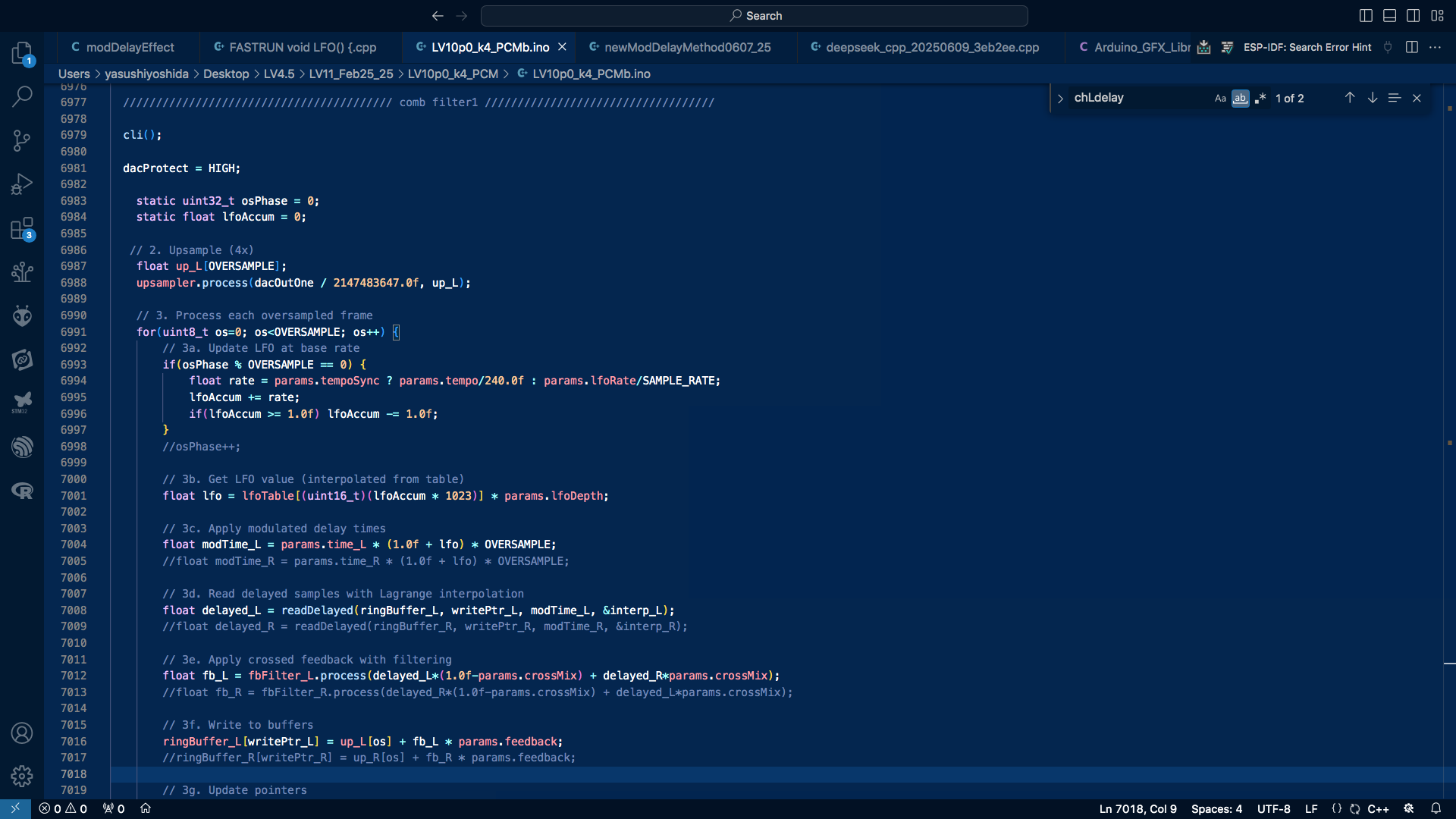Open the Manage gear menu

pyautogui.click(x=22, y=776)
